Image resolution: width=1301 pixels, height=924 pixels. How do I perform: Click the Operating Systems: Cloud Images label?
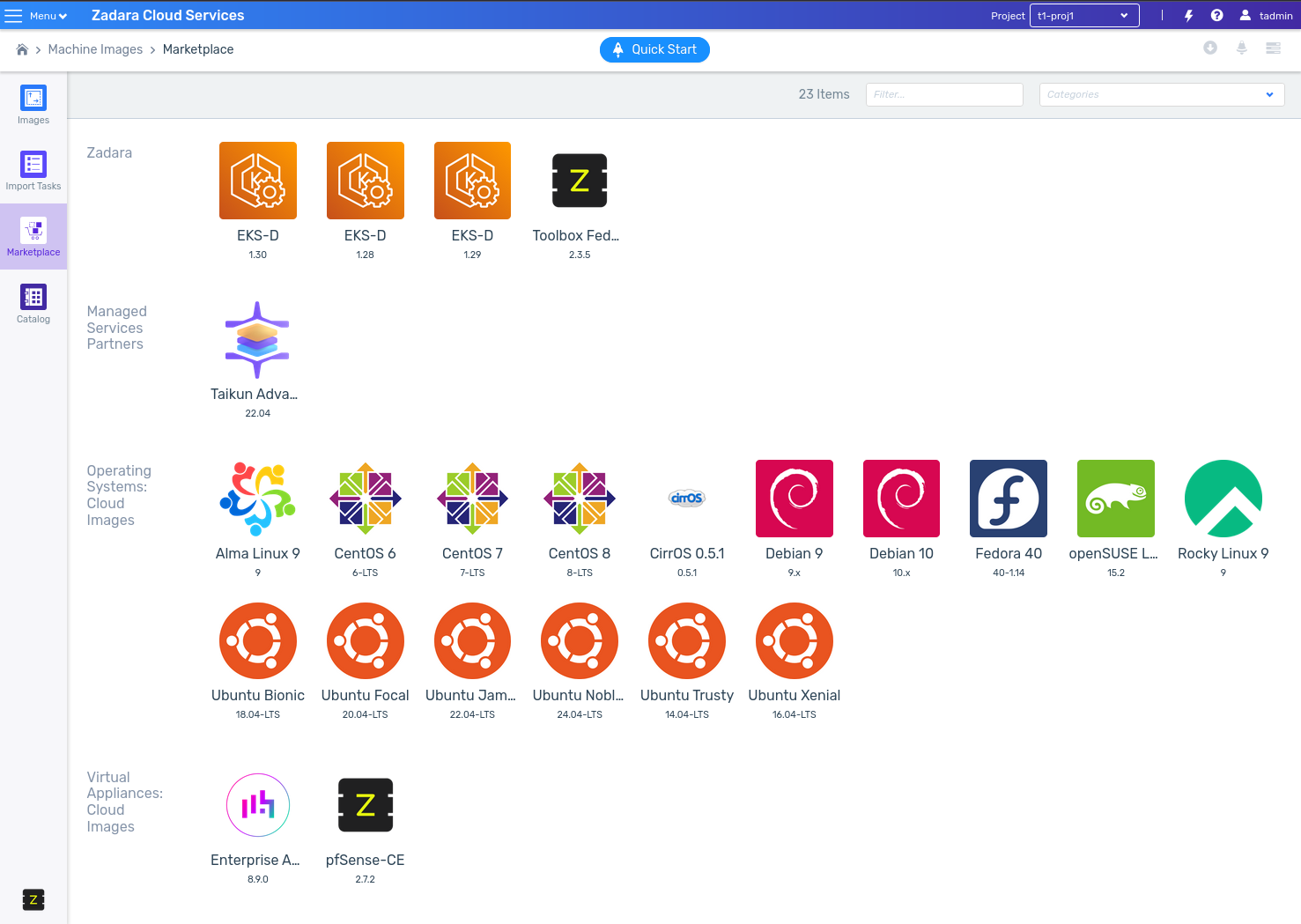[x=119, y=495]
